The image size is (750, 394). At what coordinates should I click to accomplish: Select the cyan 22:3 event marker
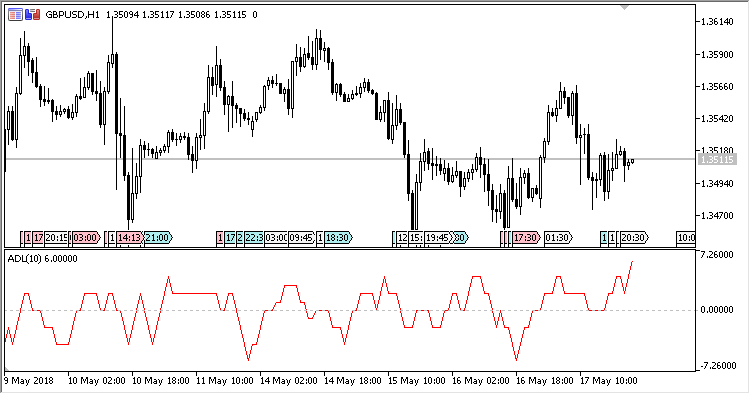point(254,238)
